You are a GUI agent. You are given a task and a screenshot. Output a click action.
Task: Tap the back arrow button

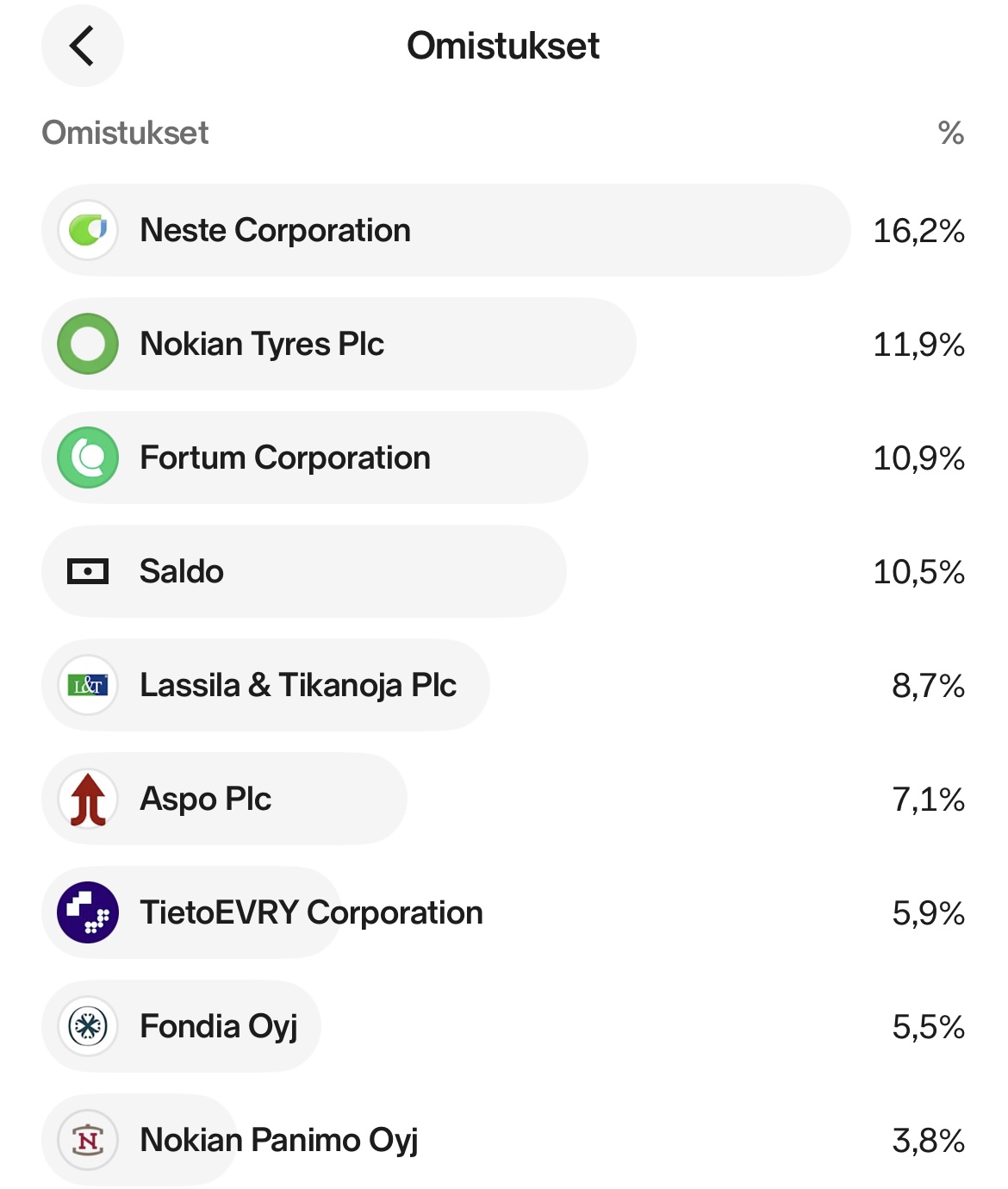83,46
